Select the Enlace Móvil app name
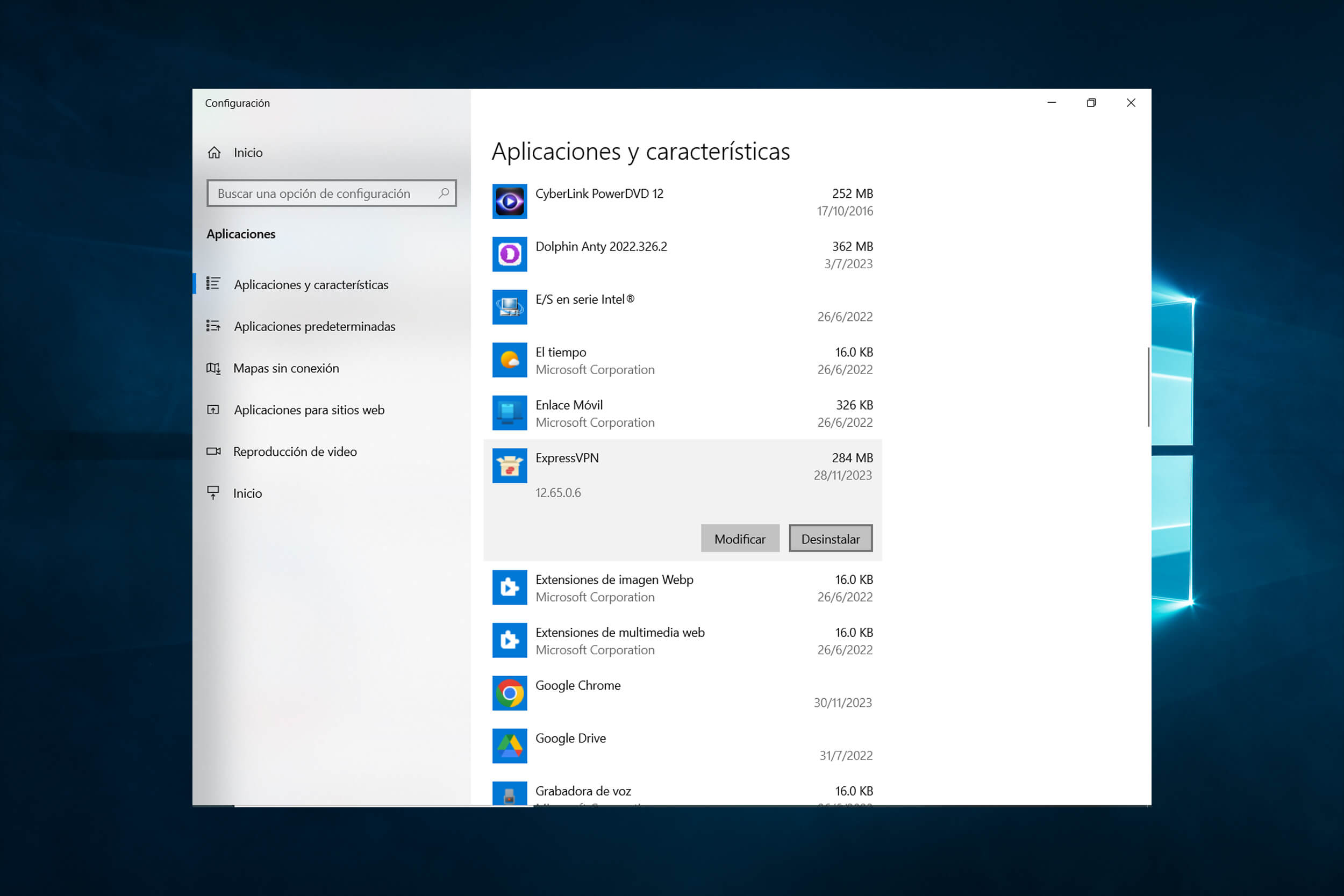The width and height of the screenshot is (1344, 896). [x=569, y=405]
